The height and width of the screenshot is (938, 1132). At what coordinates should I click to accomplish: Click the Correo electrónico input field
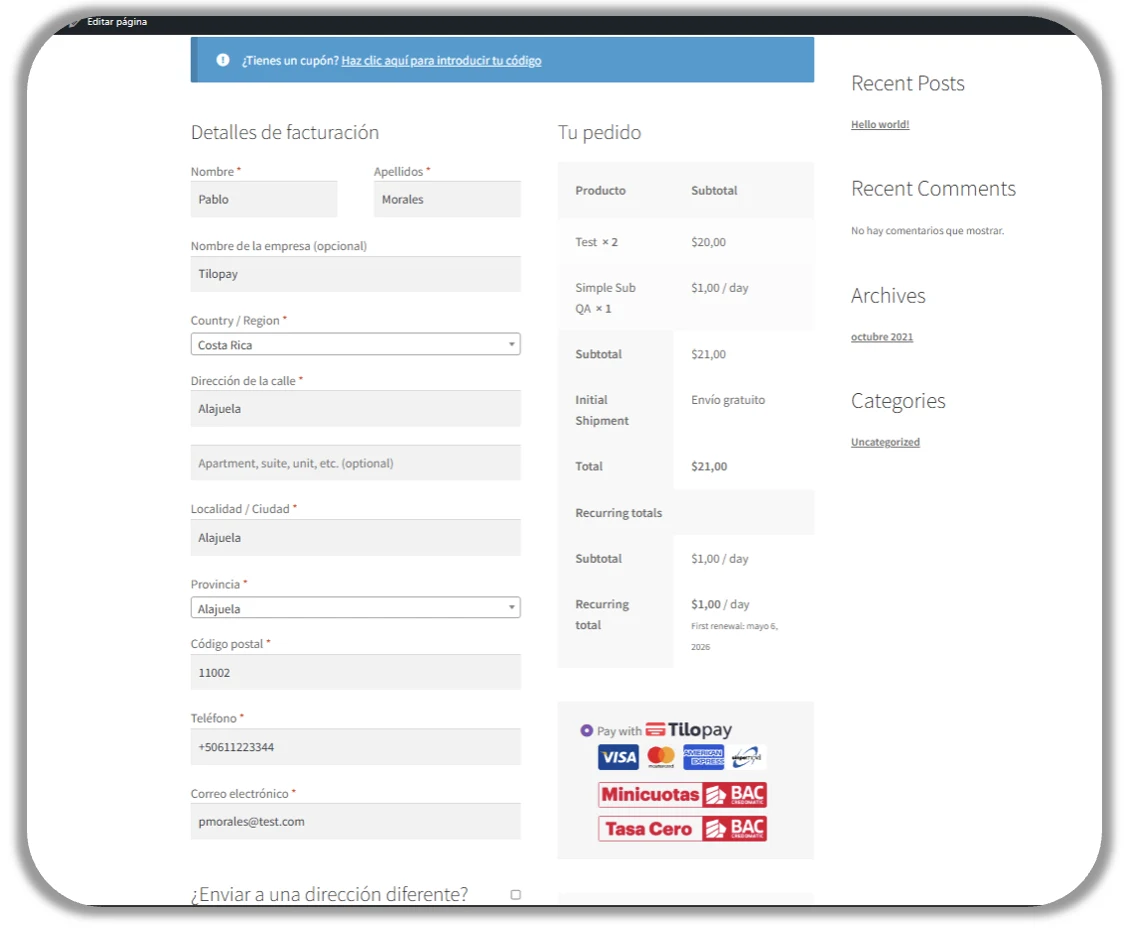[x=355, y=822]
